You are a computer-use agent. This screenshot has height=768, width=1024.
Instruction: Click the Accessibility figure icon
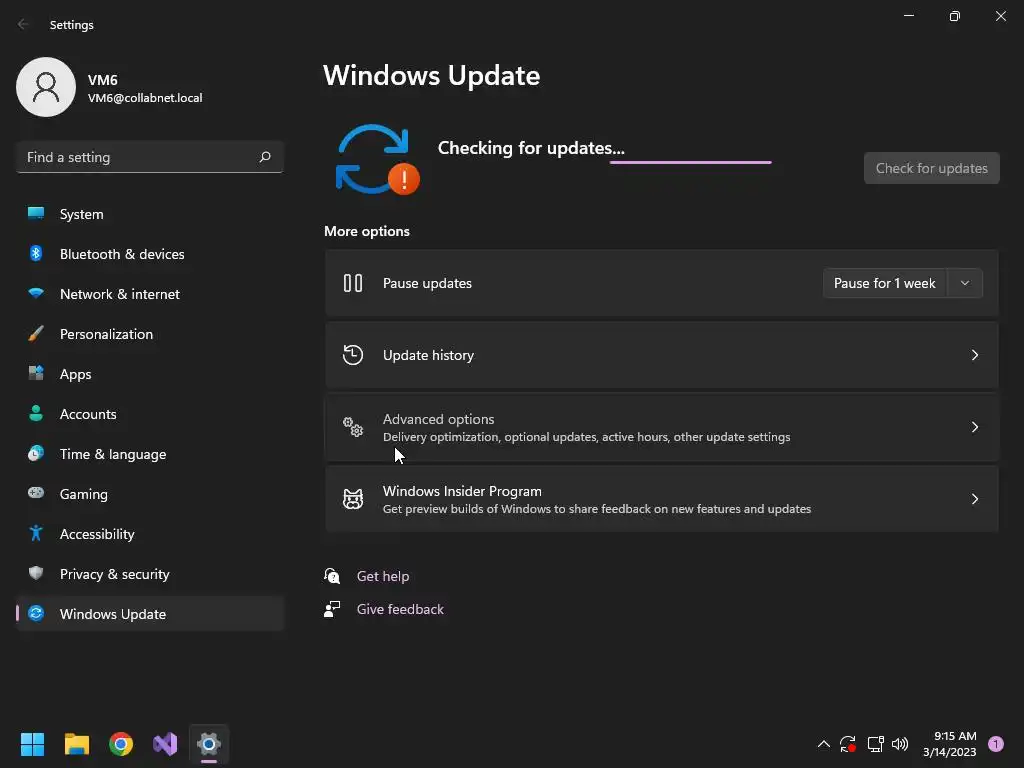click(36, 533)
